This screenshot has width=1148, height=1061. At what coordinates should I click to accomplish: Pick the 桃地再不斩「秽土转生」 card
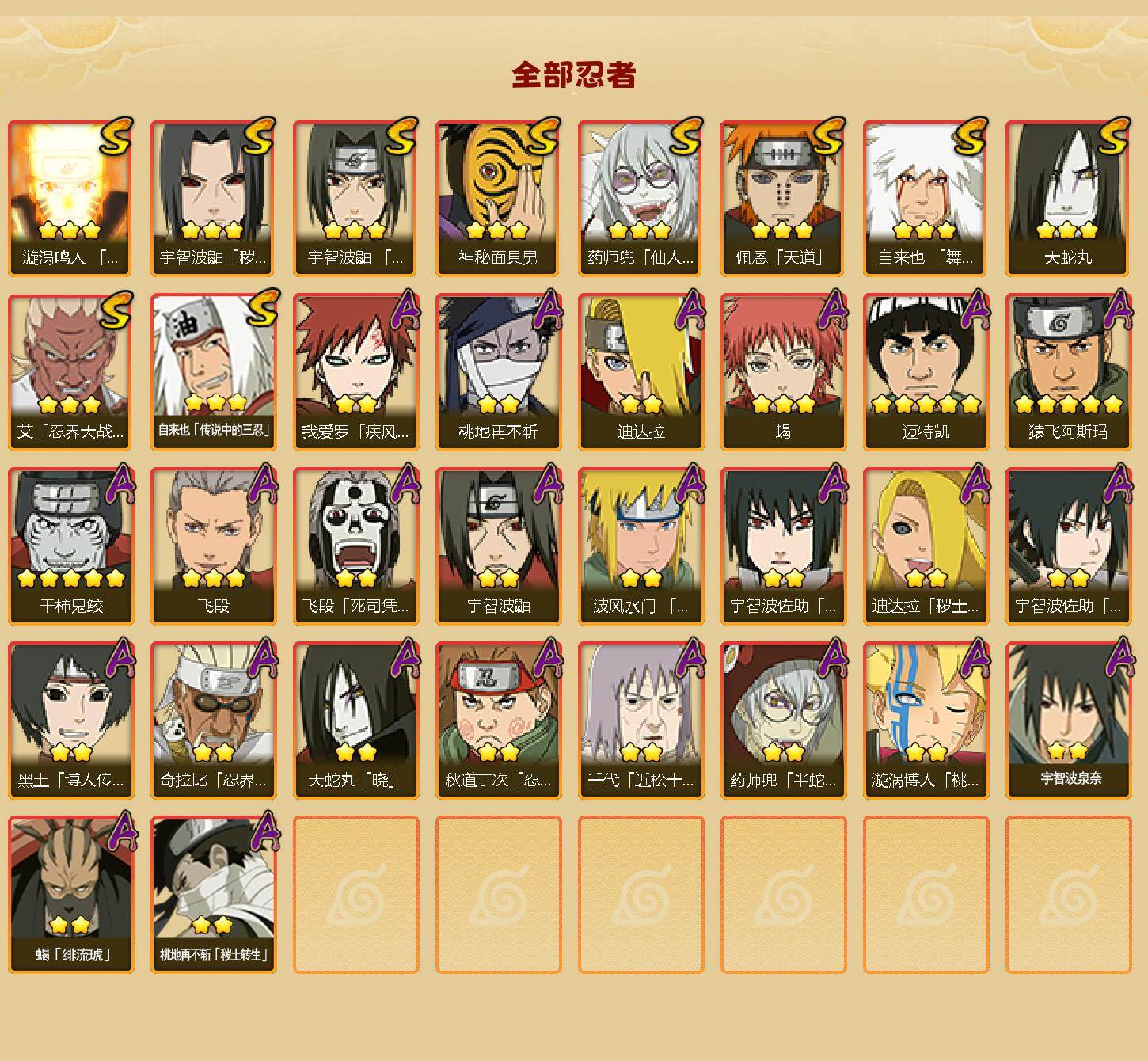[213, 895]
